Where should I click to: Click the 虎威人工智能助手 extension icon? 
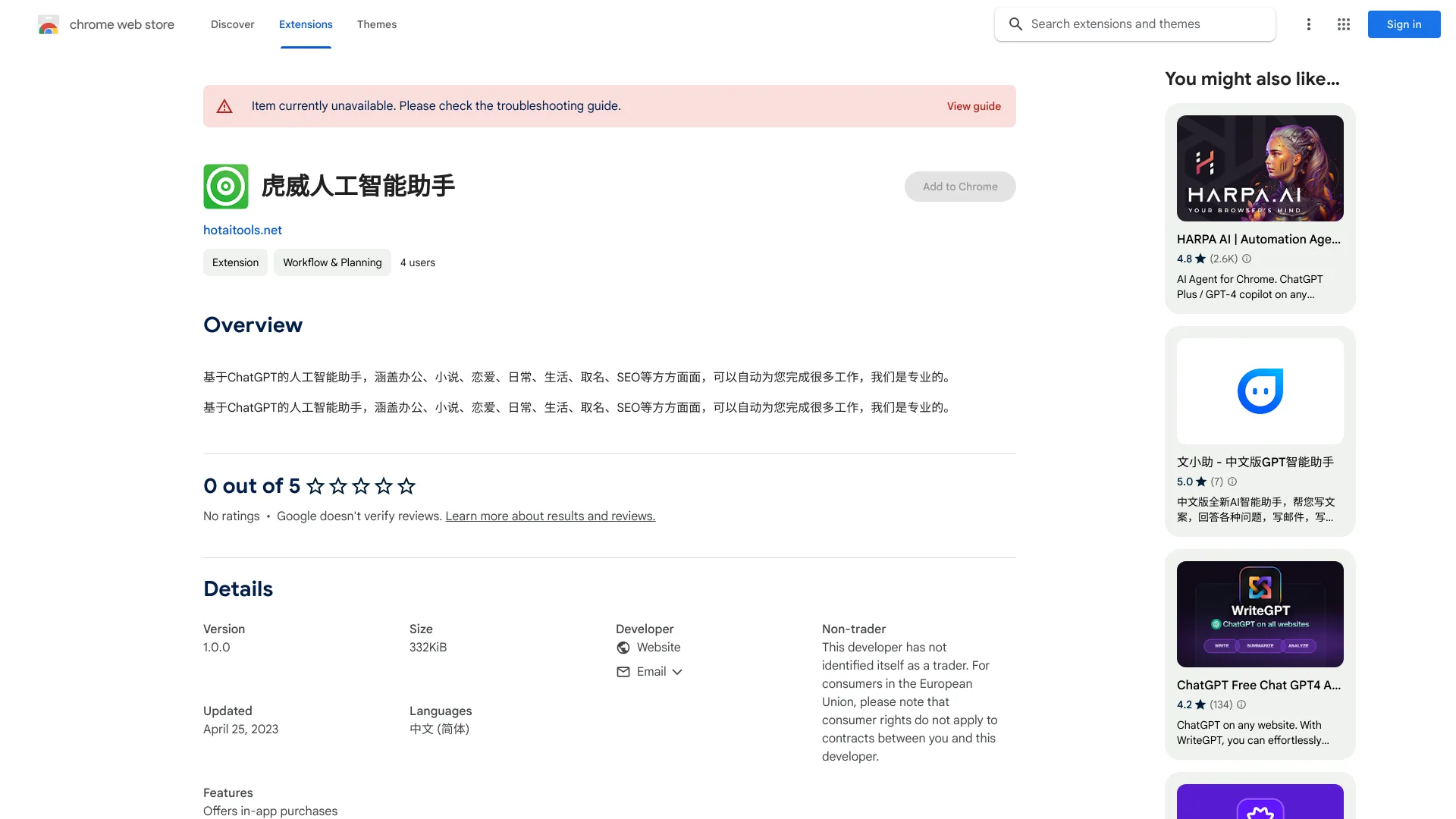tap(225, 186)
